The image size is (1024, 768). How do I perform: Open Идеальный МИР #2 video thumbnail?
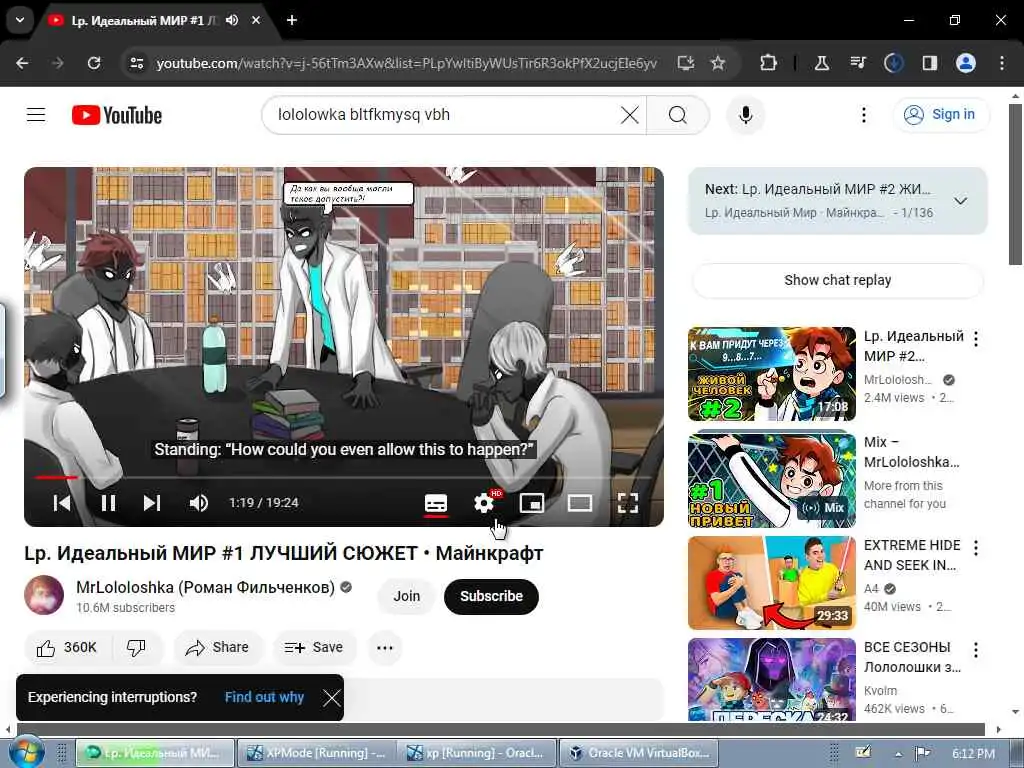tap(771, 374)
